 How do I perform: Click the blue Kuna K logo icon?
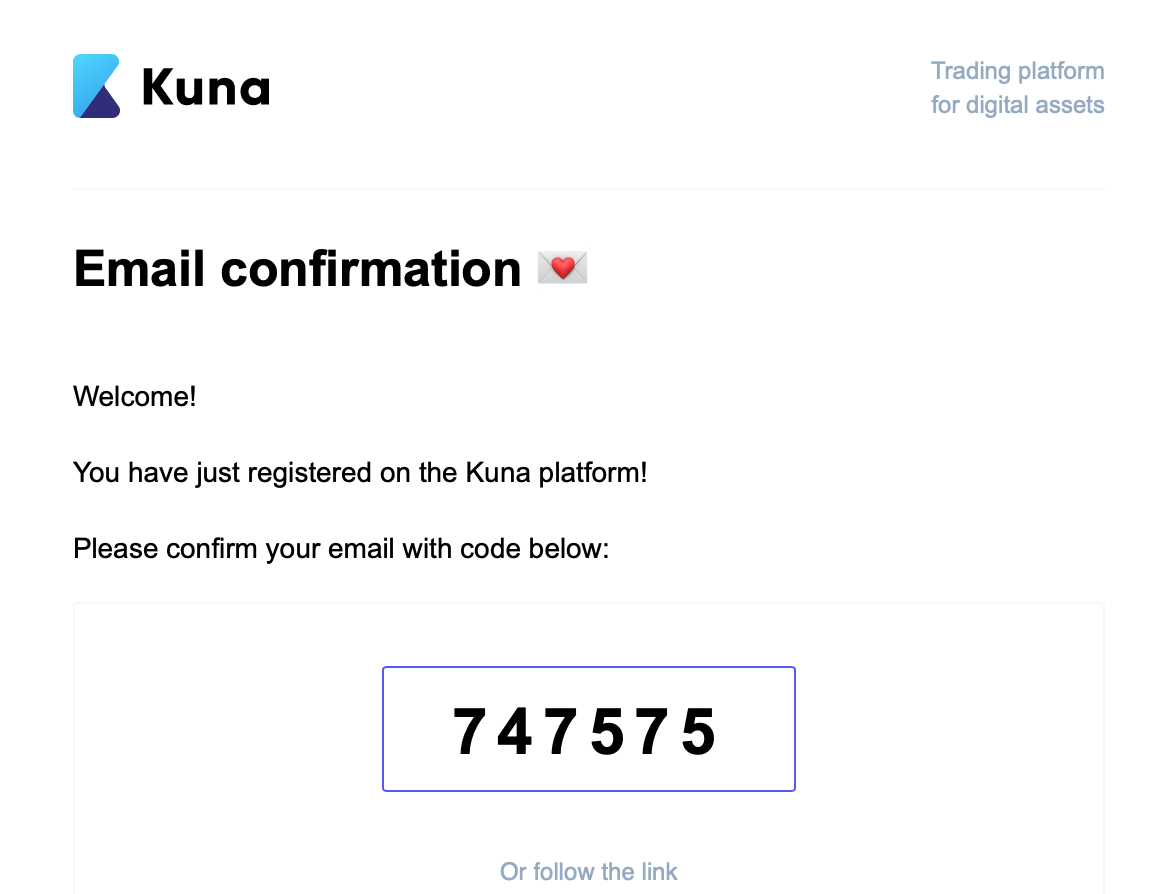click(x=96, y=86)
